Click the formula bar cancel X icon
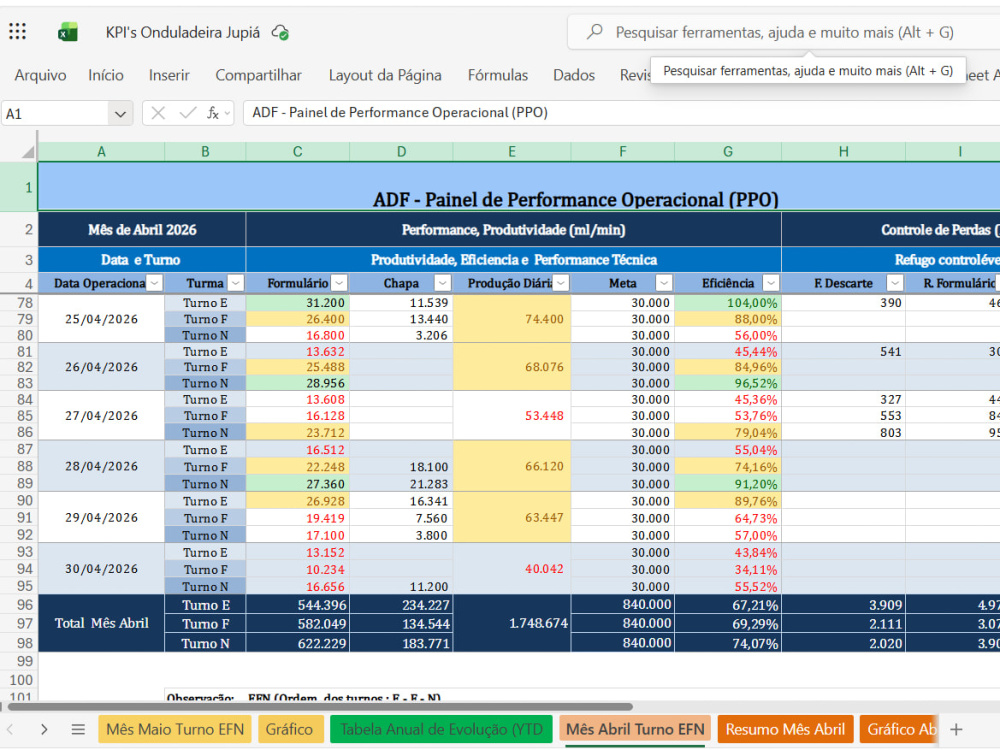The width and height of the screenshot is (1000, 750). 158,113
